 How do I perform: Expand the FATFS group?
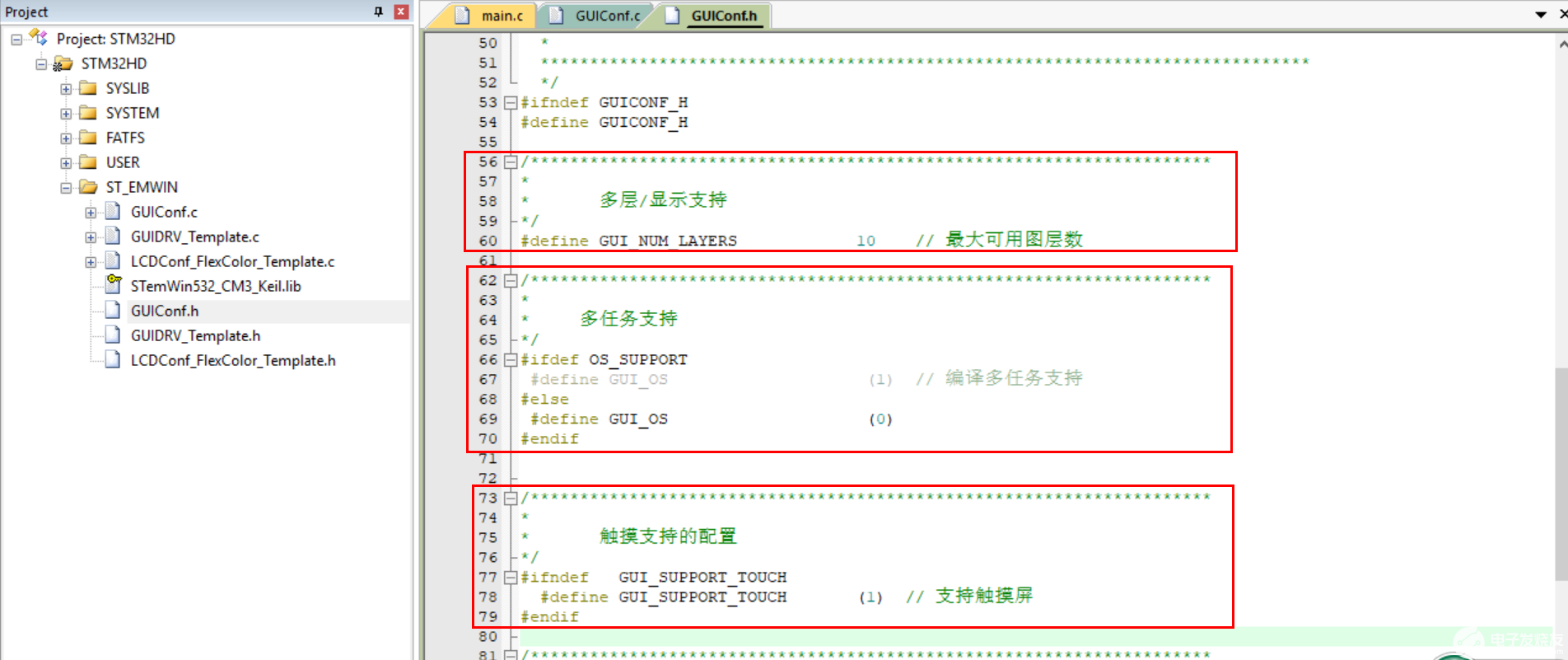tap(66, 138)
